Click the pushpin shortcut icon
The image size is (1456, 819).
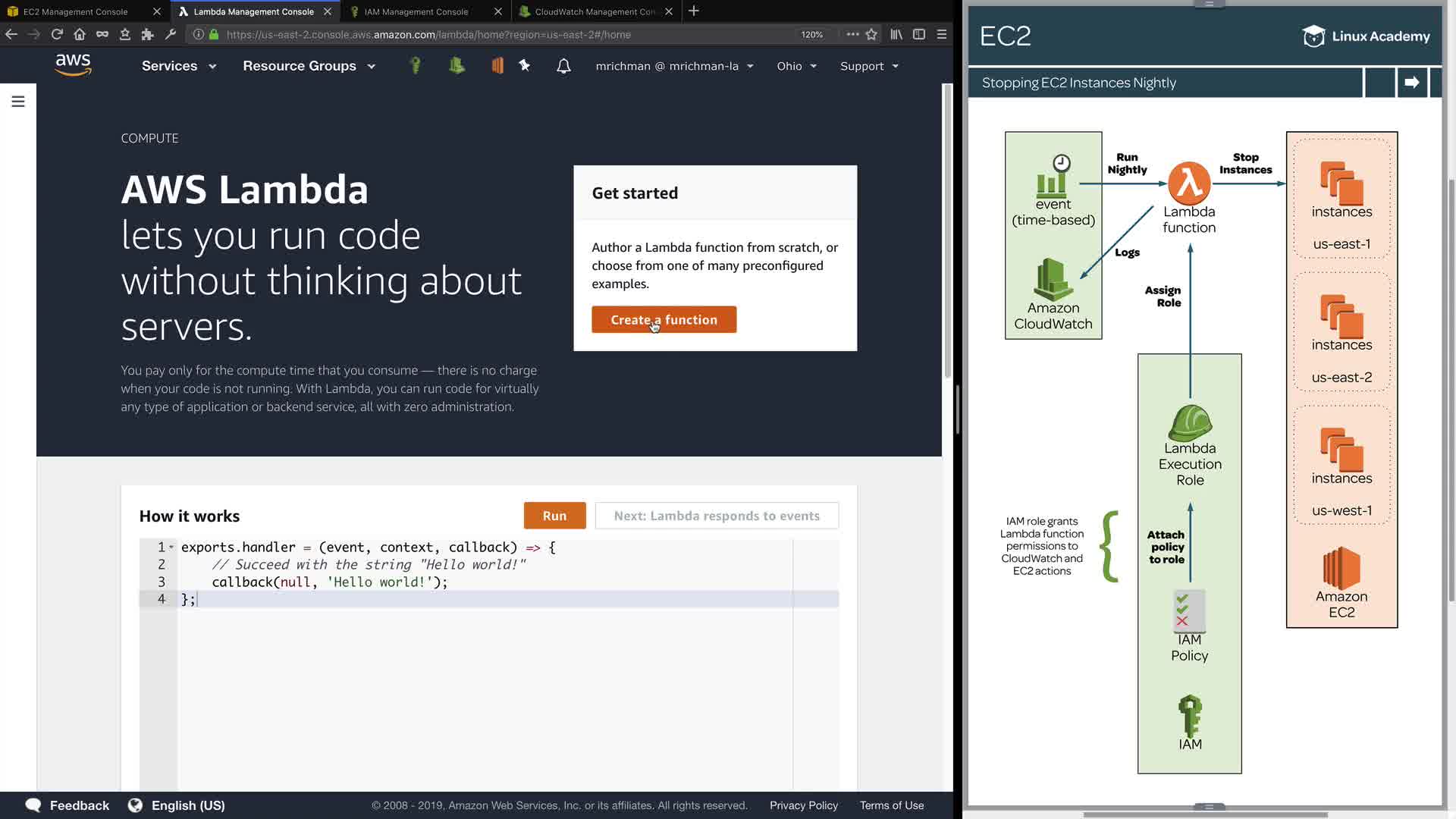(x=524, y=66)
